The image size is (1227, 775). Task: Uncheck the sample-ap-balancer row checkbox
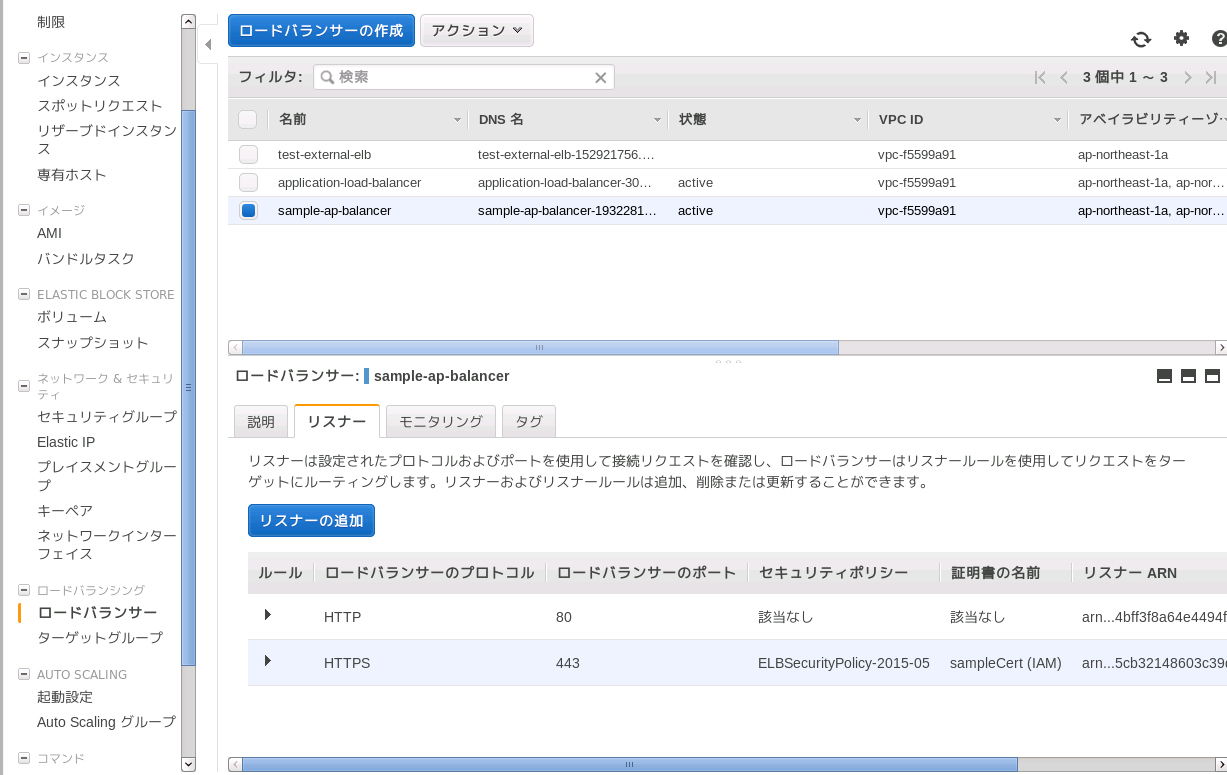pos(248,211)
